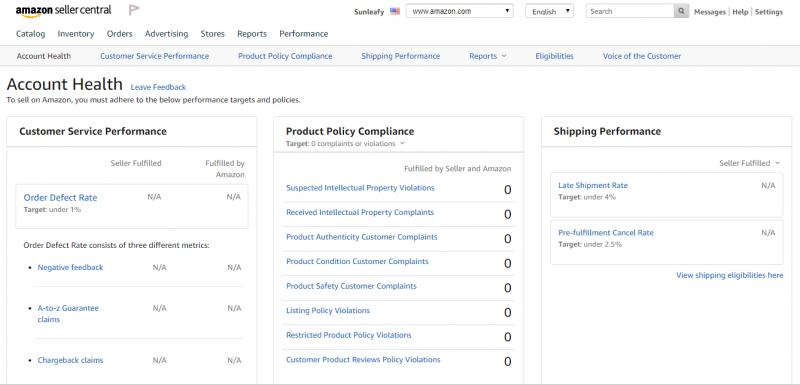Viewport: 800px width, 385px height.
Task: Open Suspected Intellectual Property Violations link
Action: [360, 188]
